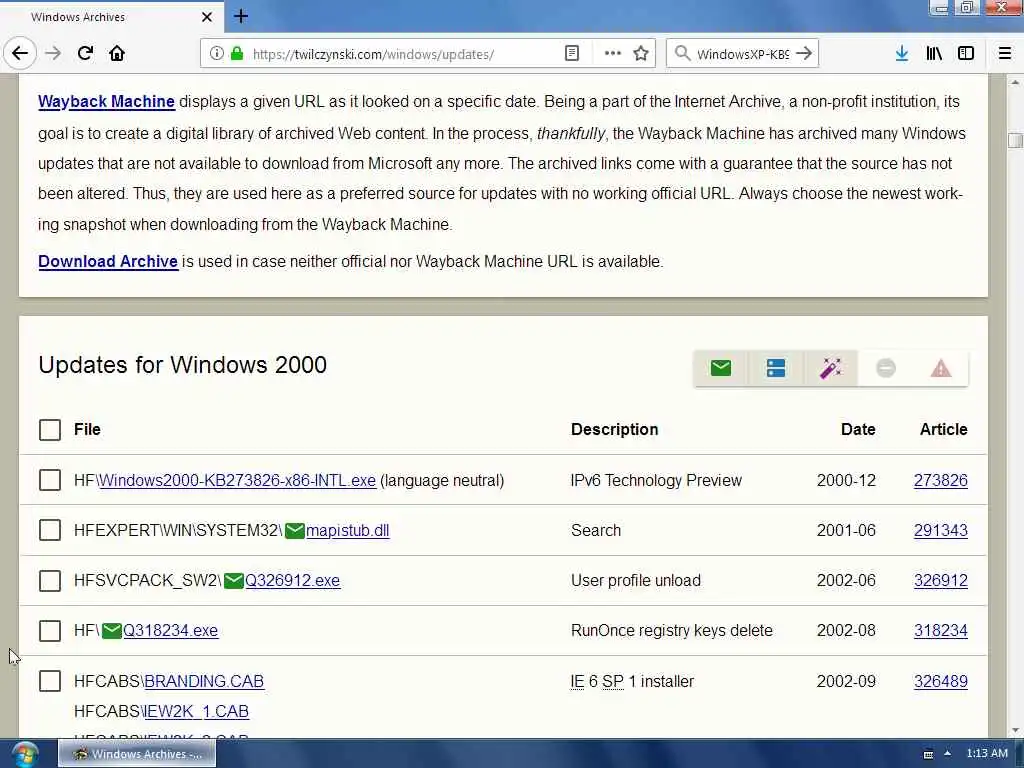
Task: Check the mapistub.dll row checkbox
Action: coord(50,530)
